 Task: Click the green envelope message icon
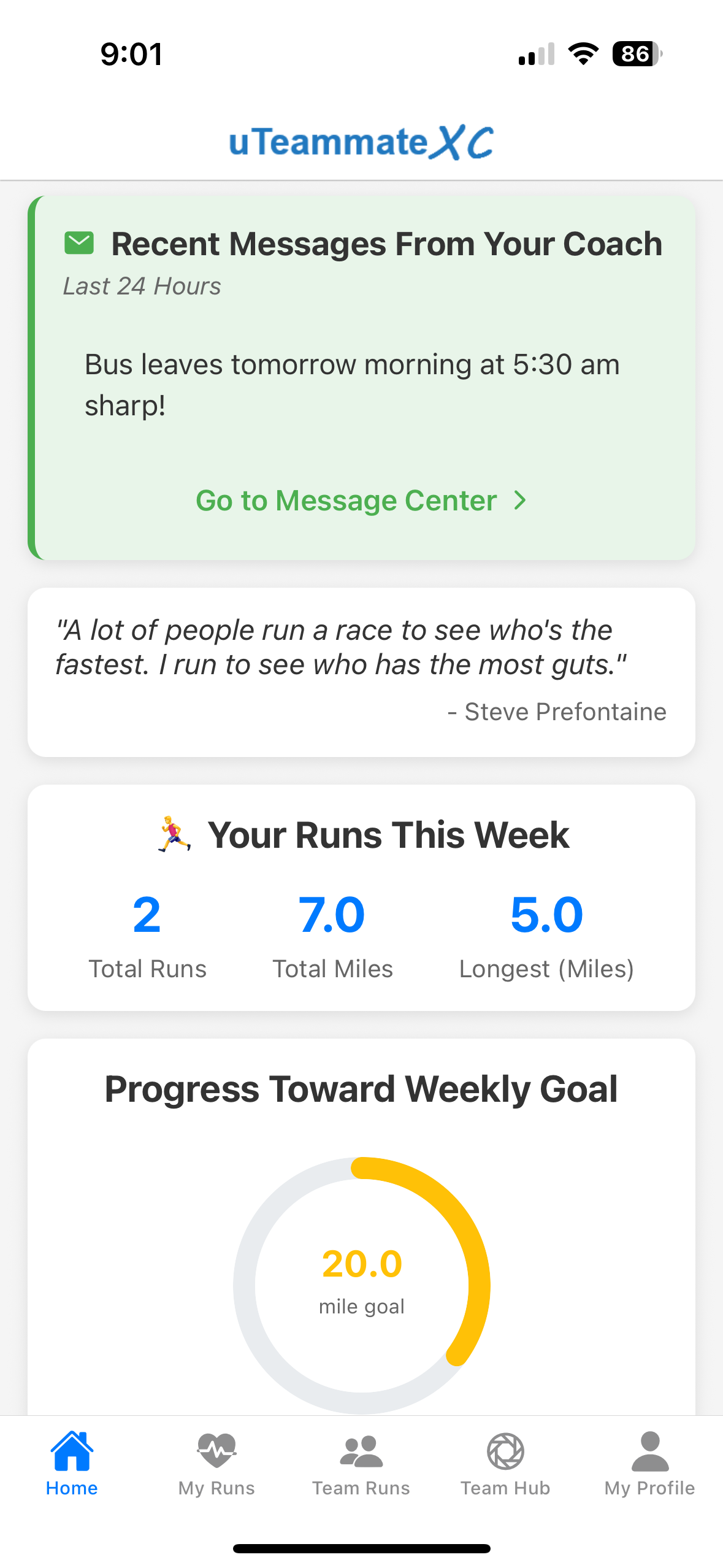click(x=79, y=243)
